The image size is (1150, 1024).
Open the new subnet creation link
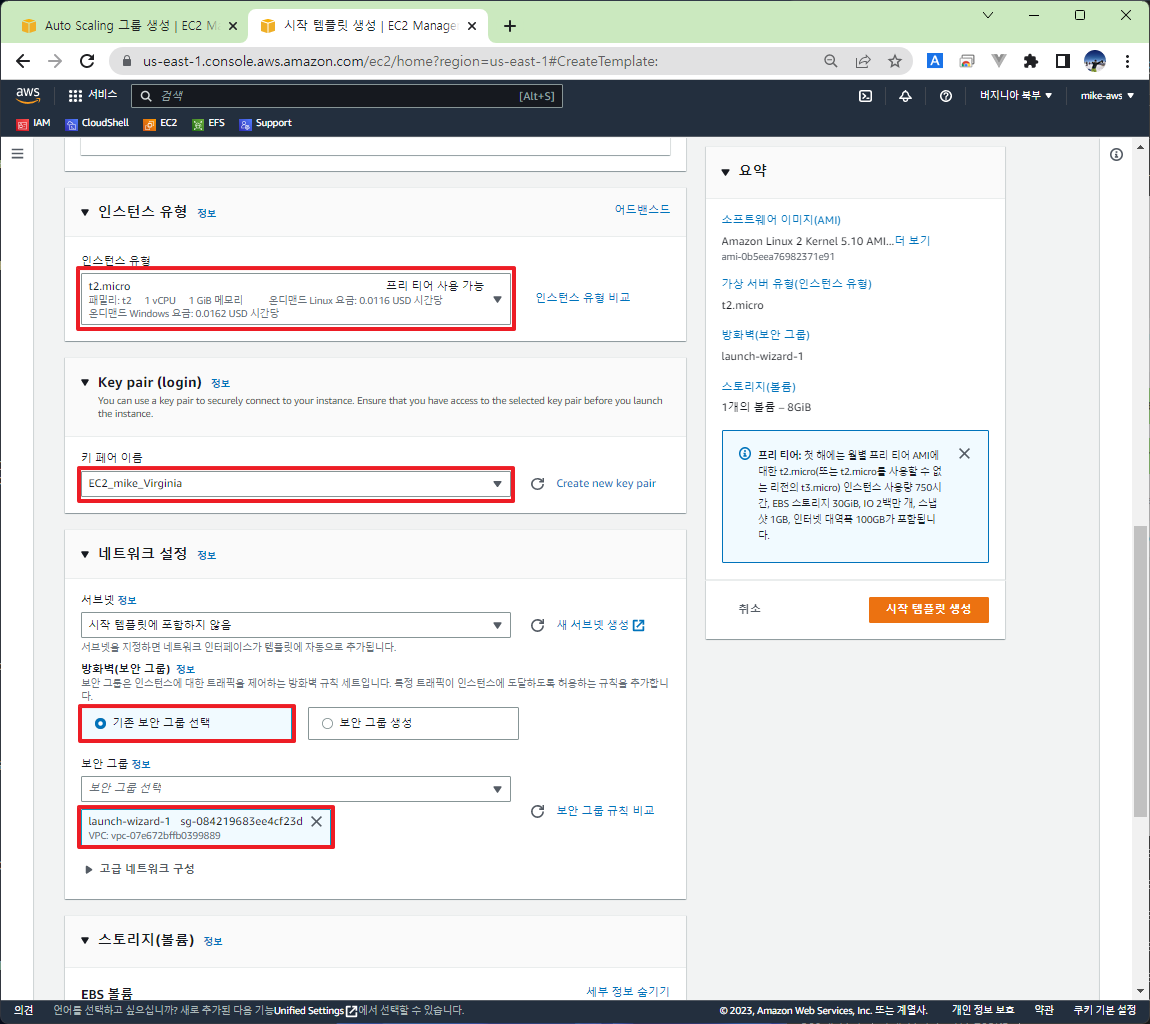(x=600, y=625)
